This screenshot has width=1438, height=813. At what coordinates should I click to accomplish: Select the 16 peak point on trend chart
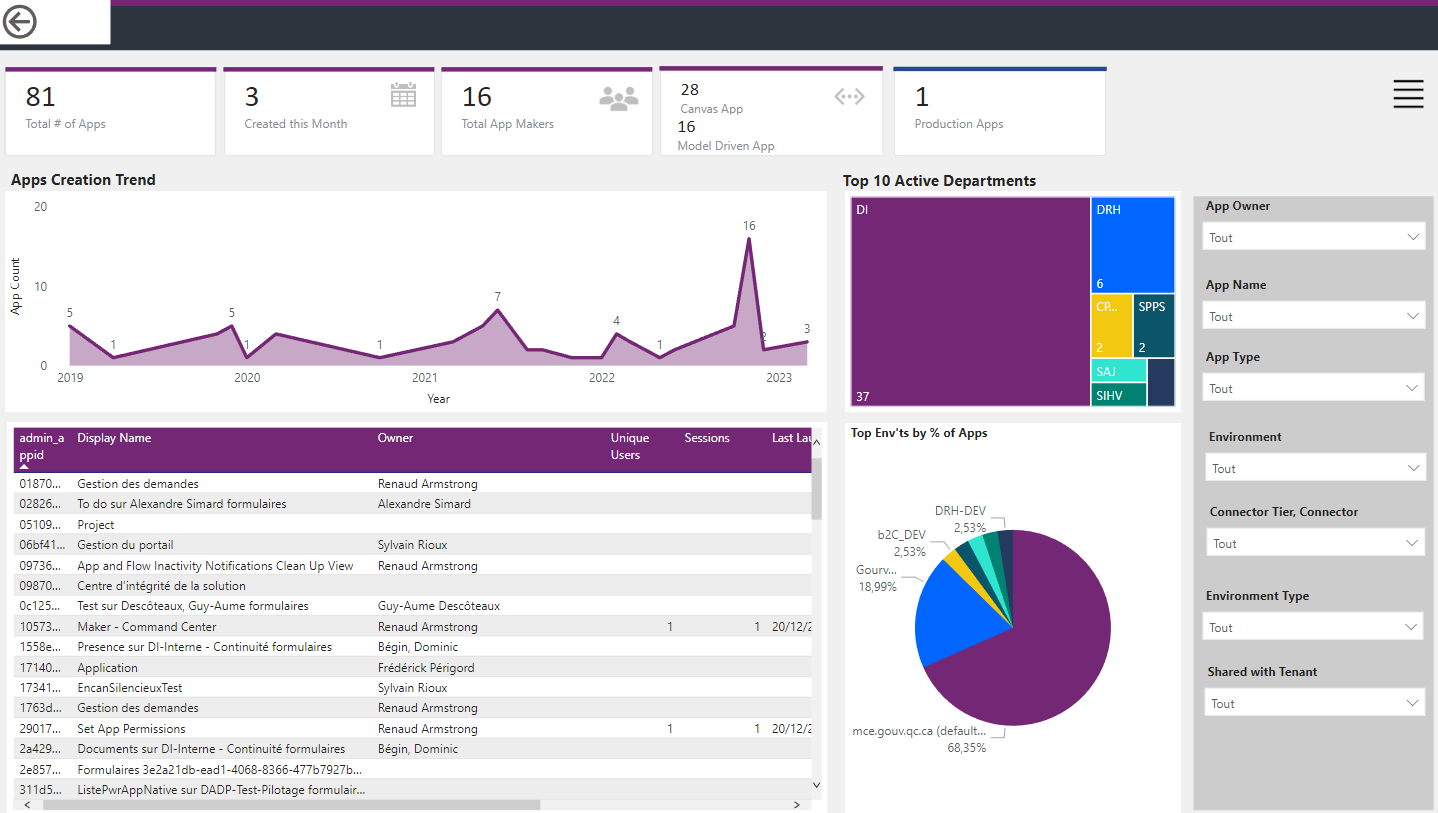749,238
